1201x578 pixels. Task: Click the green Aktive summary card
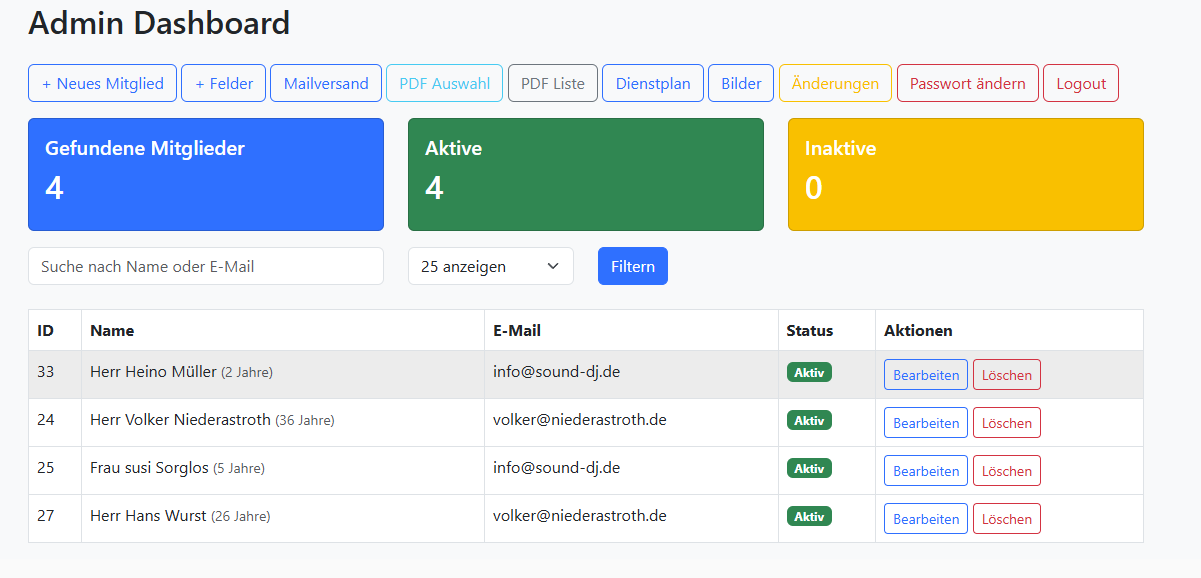point(585,174)
